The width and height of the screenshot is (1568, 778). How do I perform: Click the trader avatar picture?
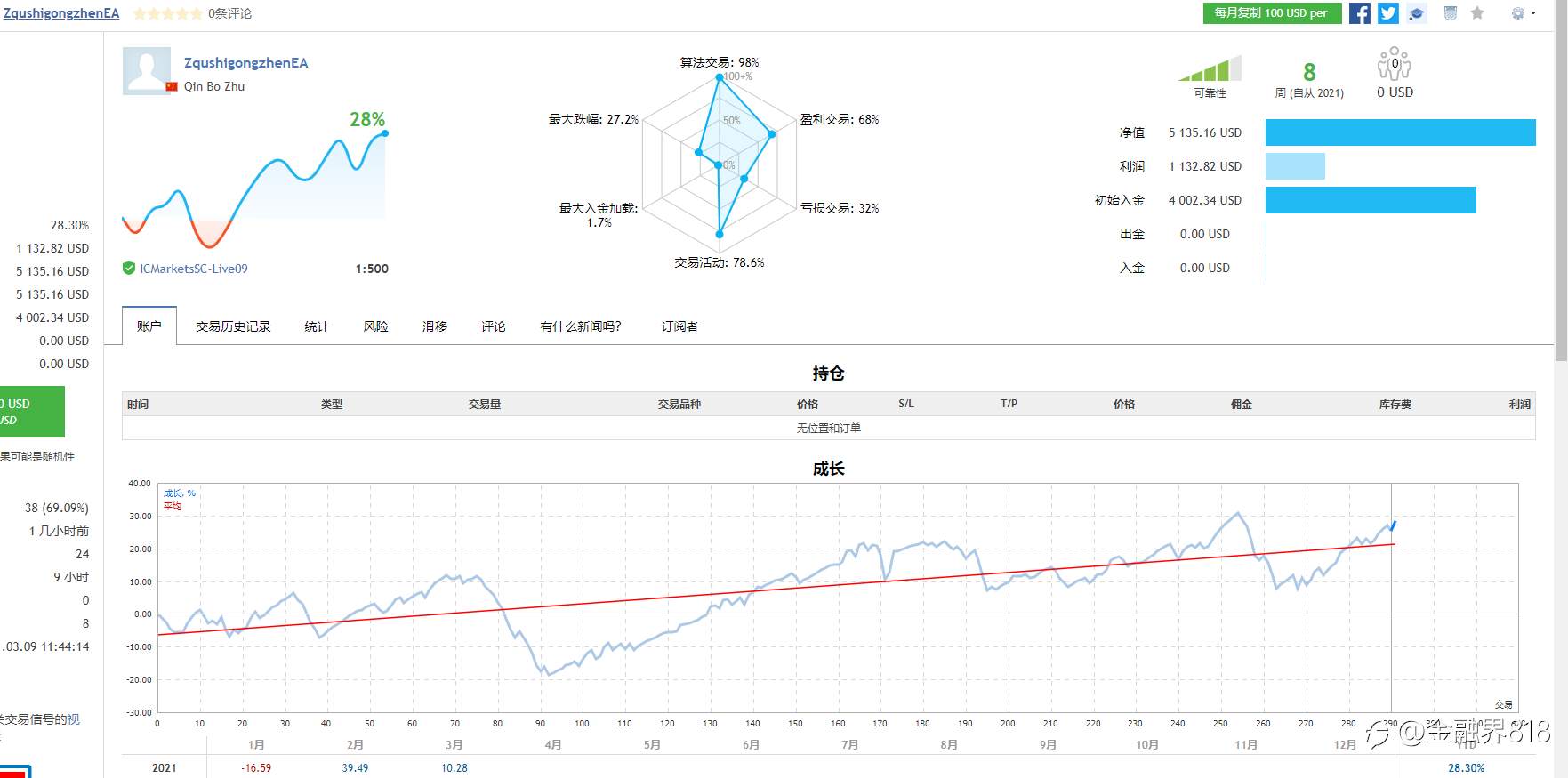point(147,71)
